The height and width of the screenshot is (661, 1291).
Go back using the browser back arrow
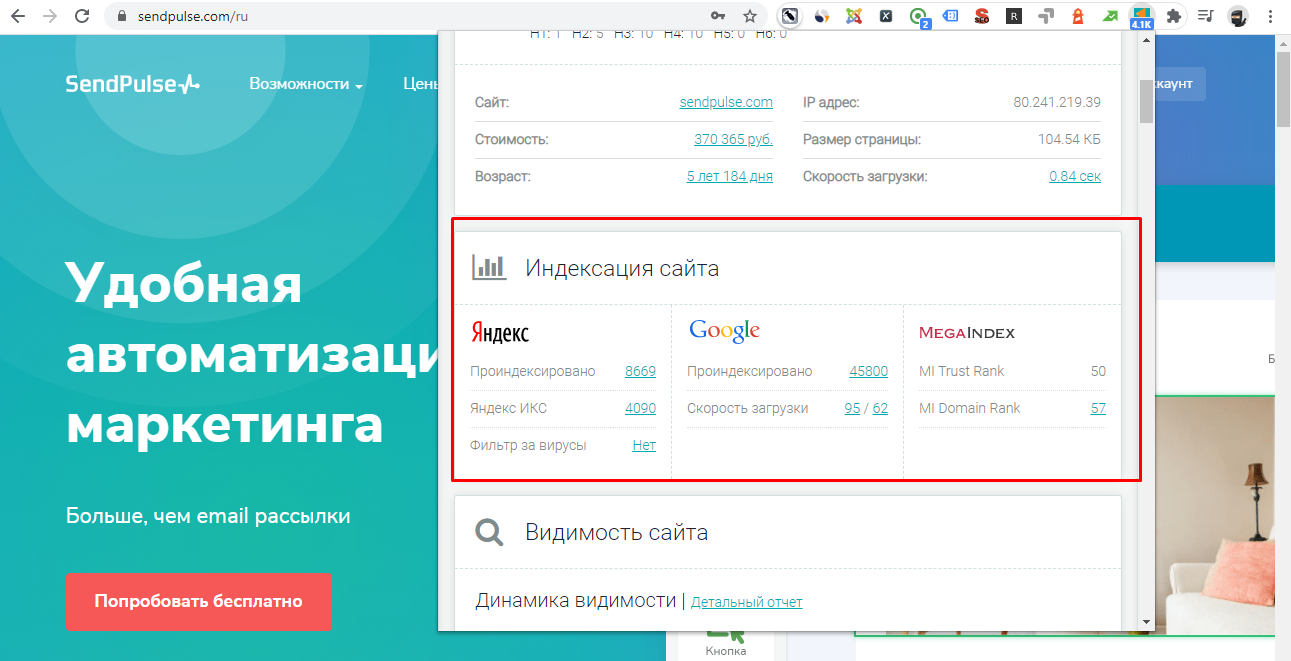18,16
